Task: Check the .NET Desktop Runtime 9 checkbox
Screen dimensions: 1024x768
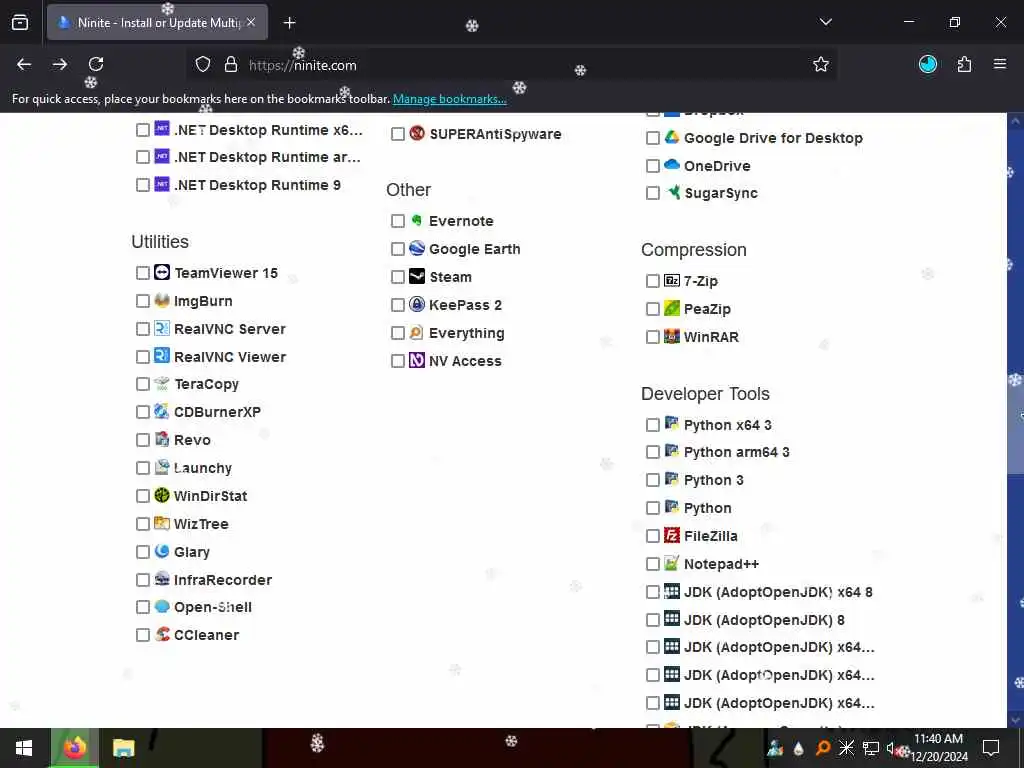Action: coord(143,185)
